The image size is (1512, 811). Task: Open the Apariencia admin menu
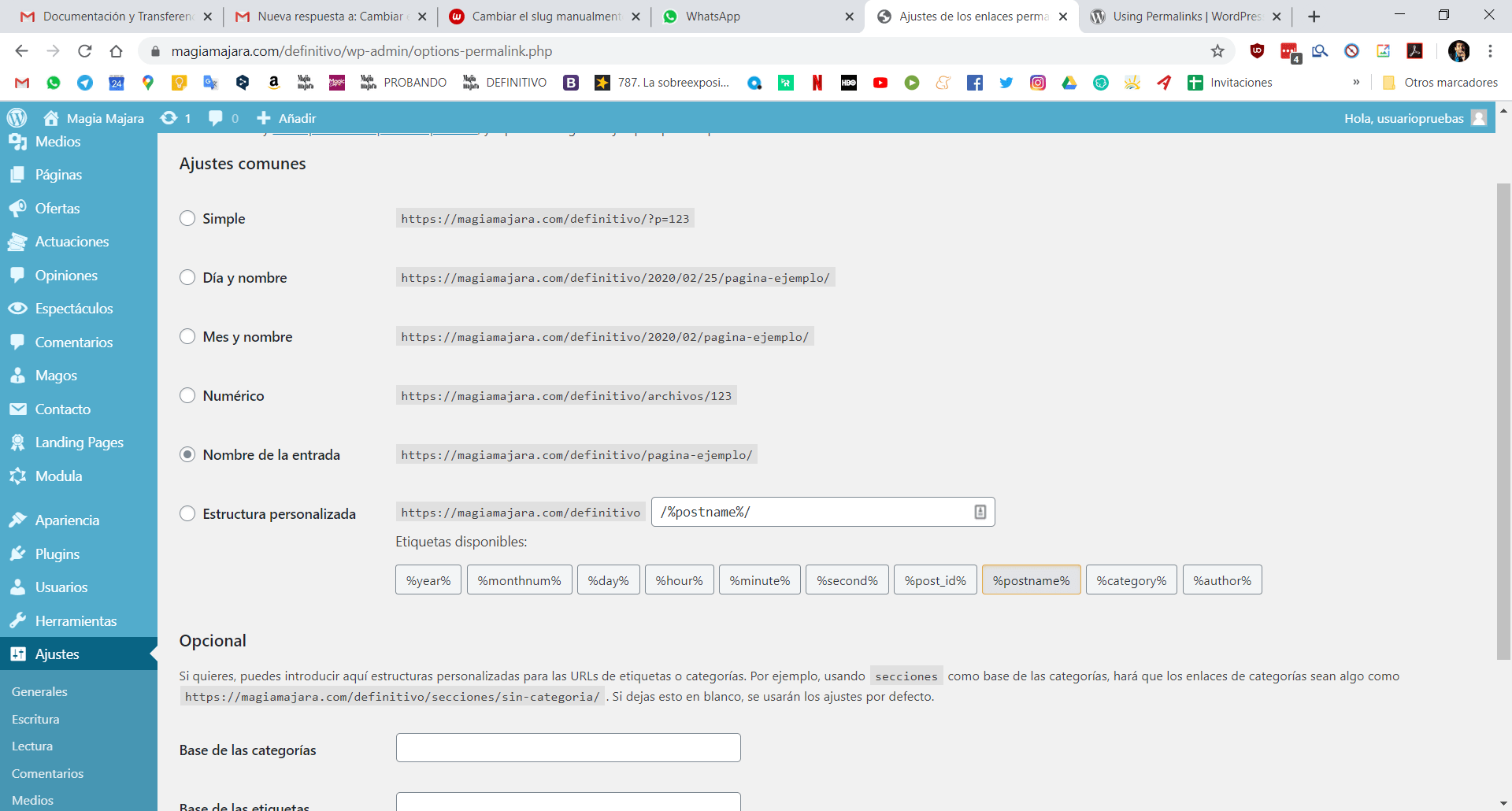click(79, 520)
